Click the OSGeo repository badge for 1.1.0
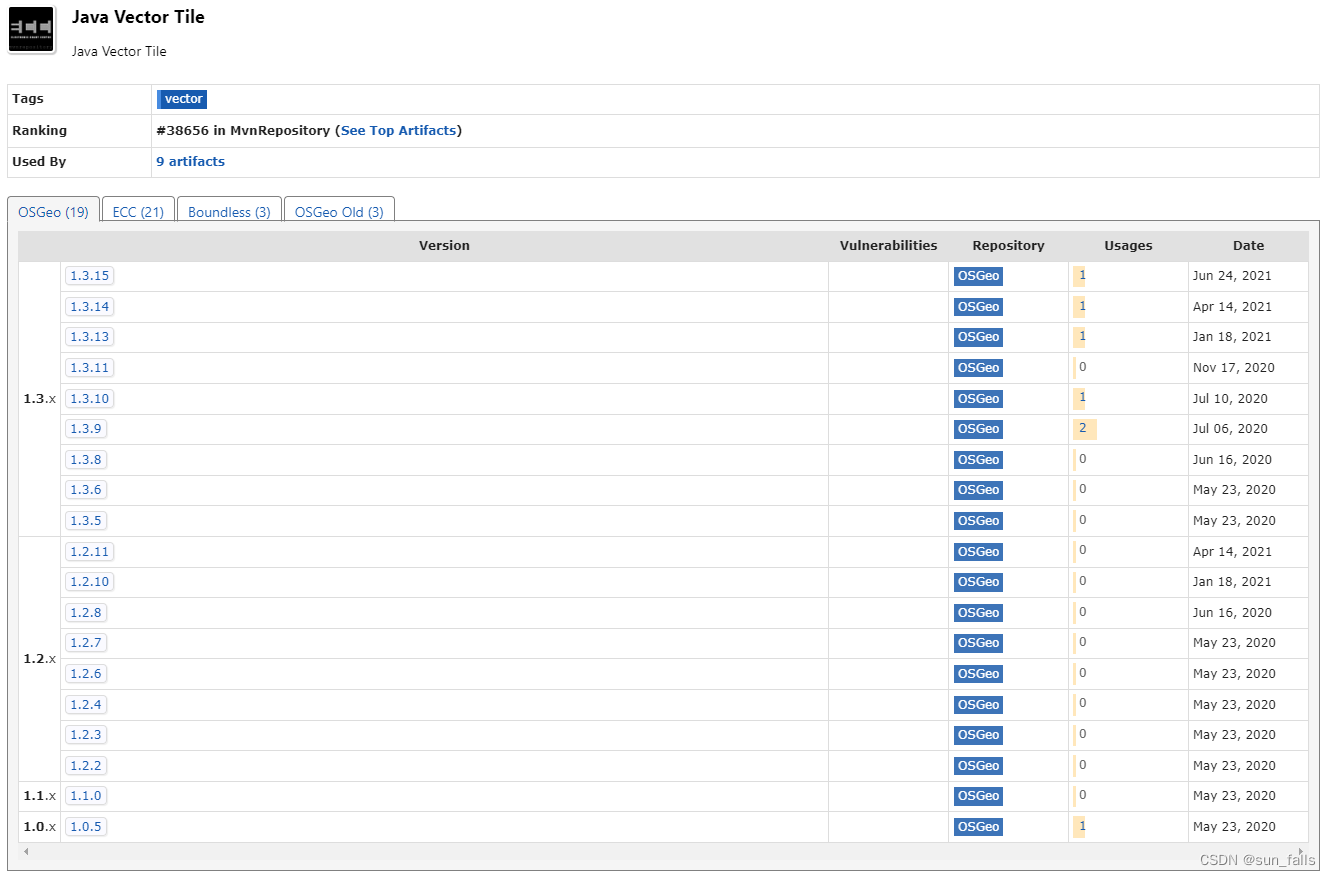The image size is (1331, 876). (978, 795)
